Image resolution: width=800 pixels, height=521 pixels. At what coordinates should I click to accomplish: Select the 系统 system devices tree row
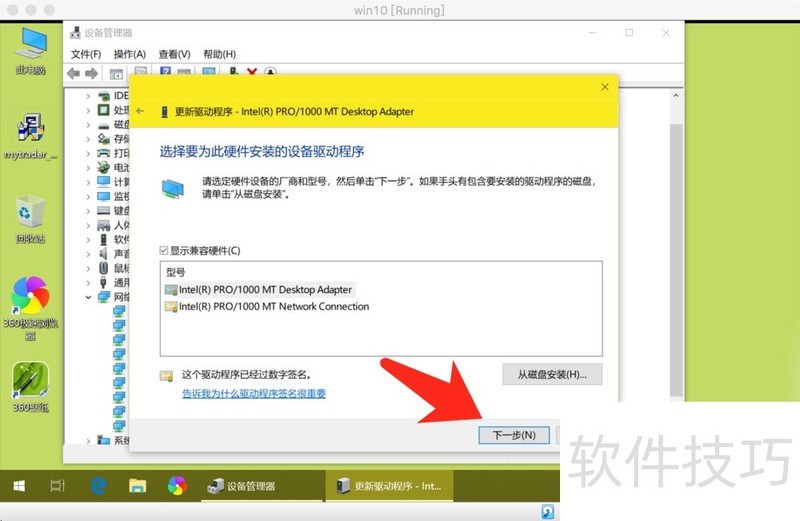[x=113, y=440]
